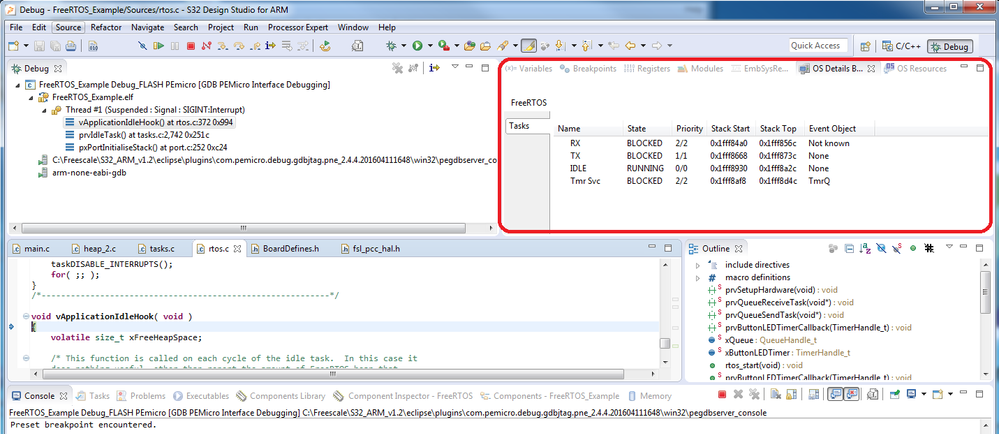Click the green Run launch icon
The image size is (999, 434).
click(417, 46)
